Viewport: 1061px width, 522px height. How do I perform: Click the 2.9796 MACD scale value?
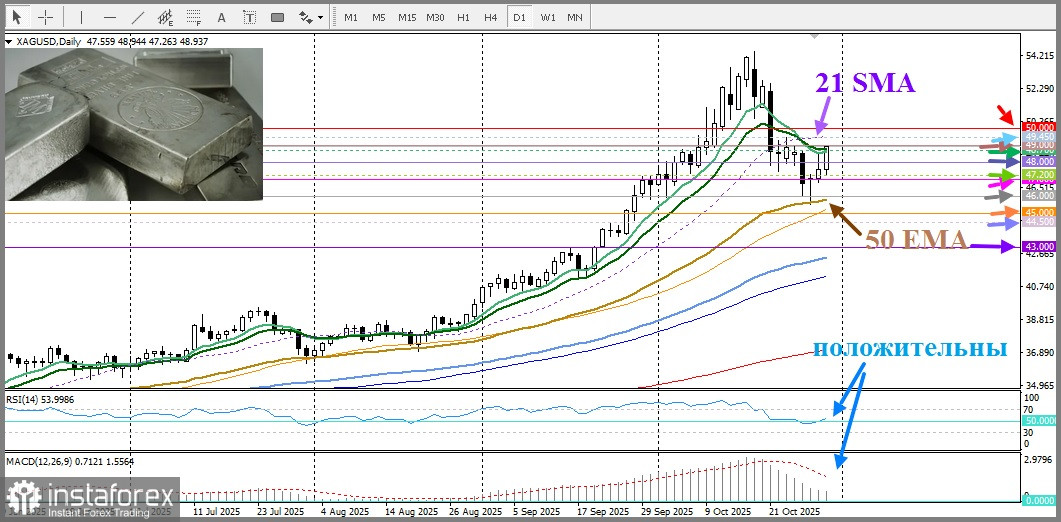pyautogui.click(x=1040, y=460)
